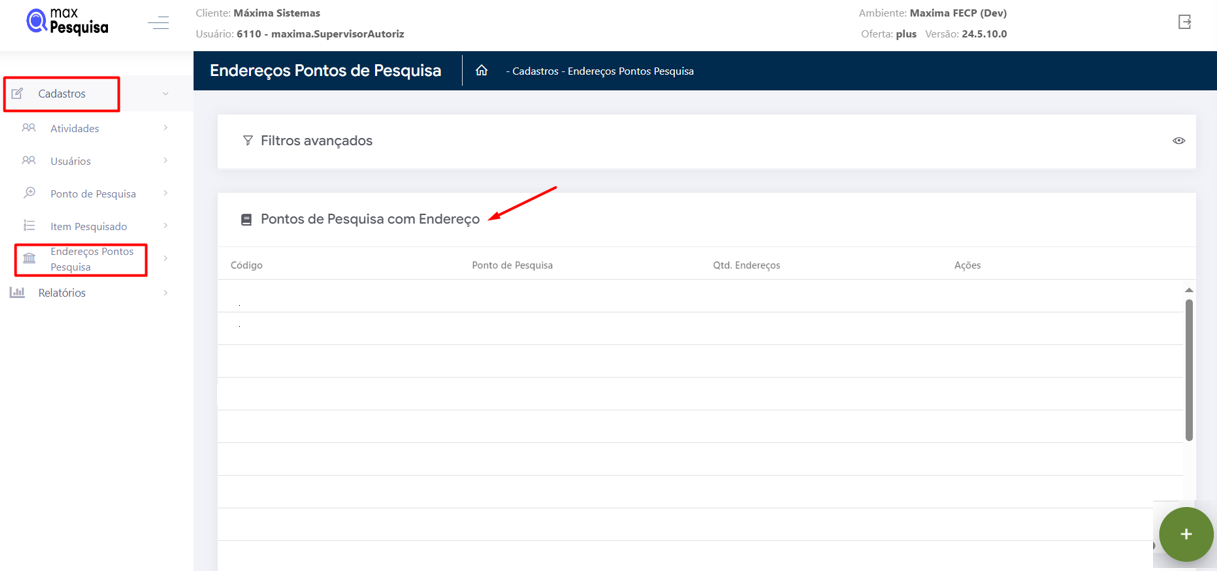Click the Oferta plus text

[x=889, y=34]
